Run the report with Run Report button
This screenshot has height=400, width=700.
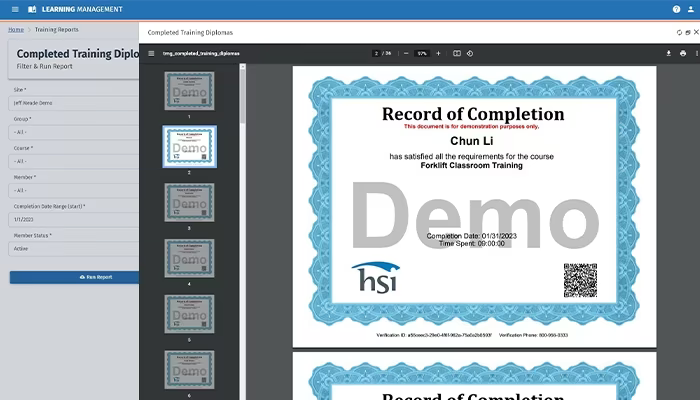[74, 277]
